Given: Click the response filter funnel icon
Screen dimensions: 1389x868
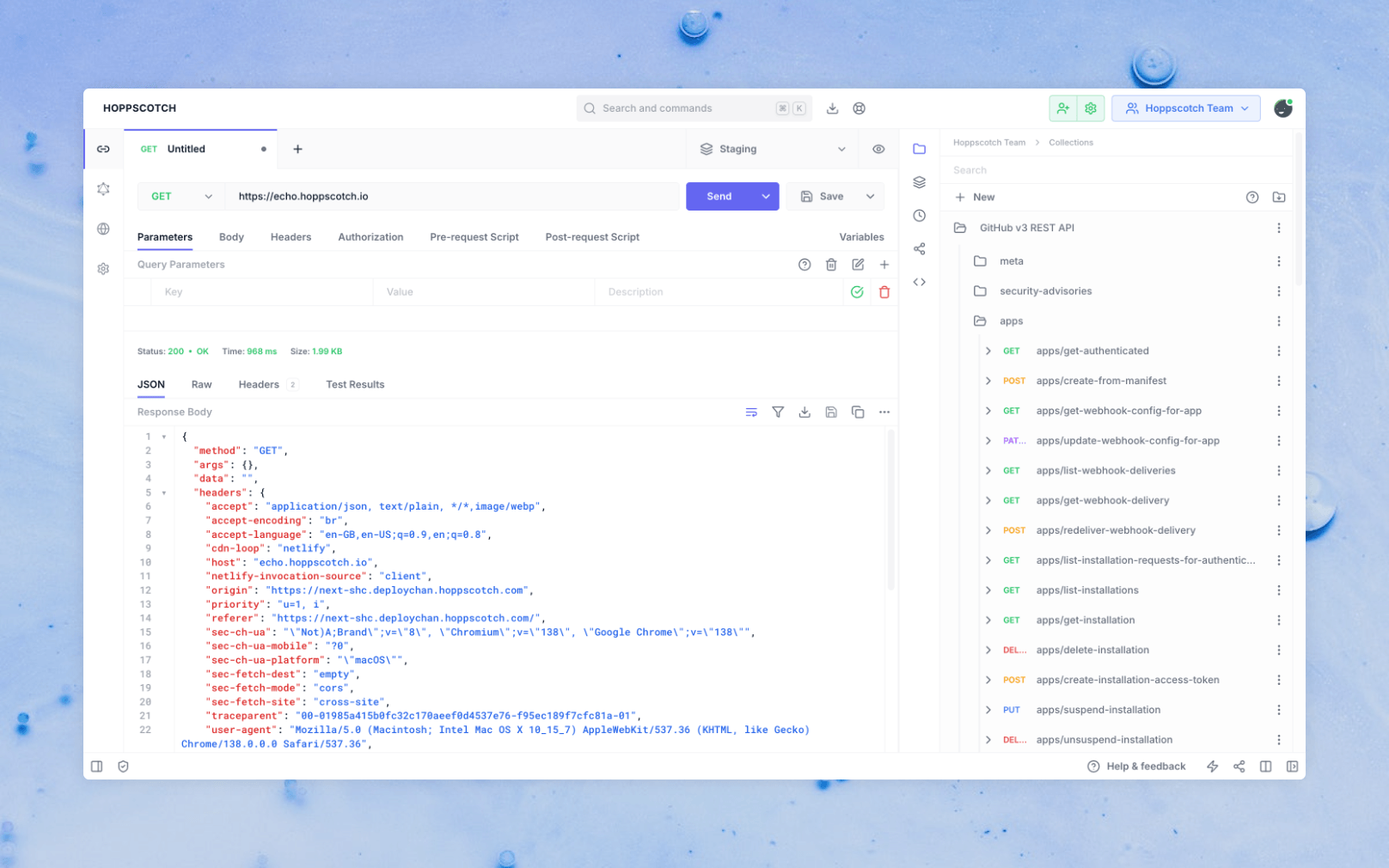Looking at the screenshot, I should (778, 413).
